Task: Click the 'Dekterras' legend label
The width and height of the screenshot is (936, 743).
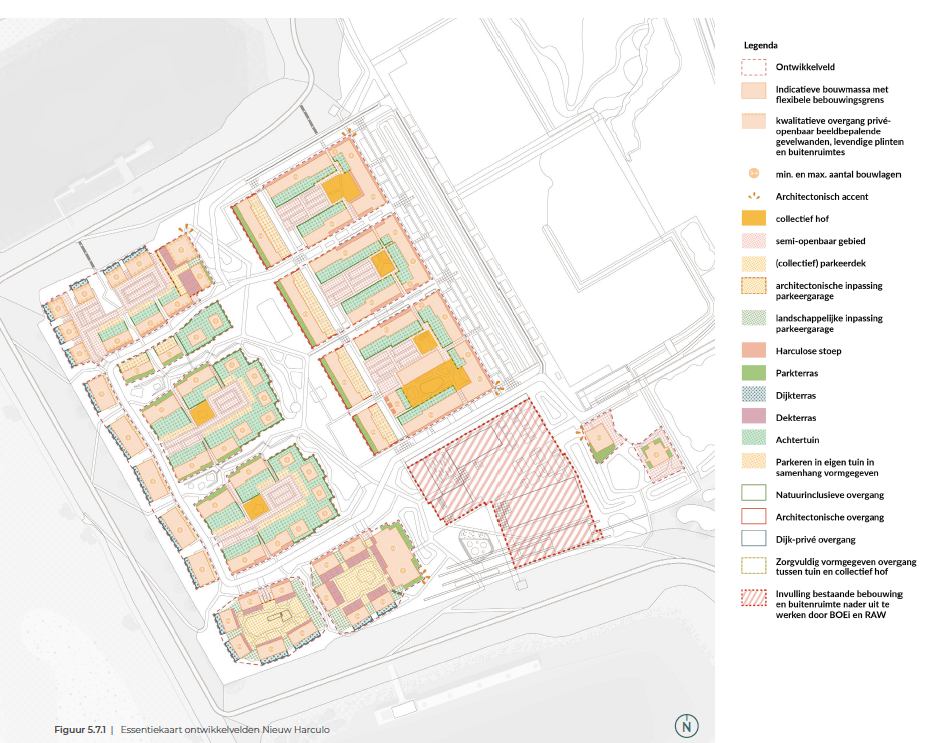Action: click(796, 418)
